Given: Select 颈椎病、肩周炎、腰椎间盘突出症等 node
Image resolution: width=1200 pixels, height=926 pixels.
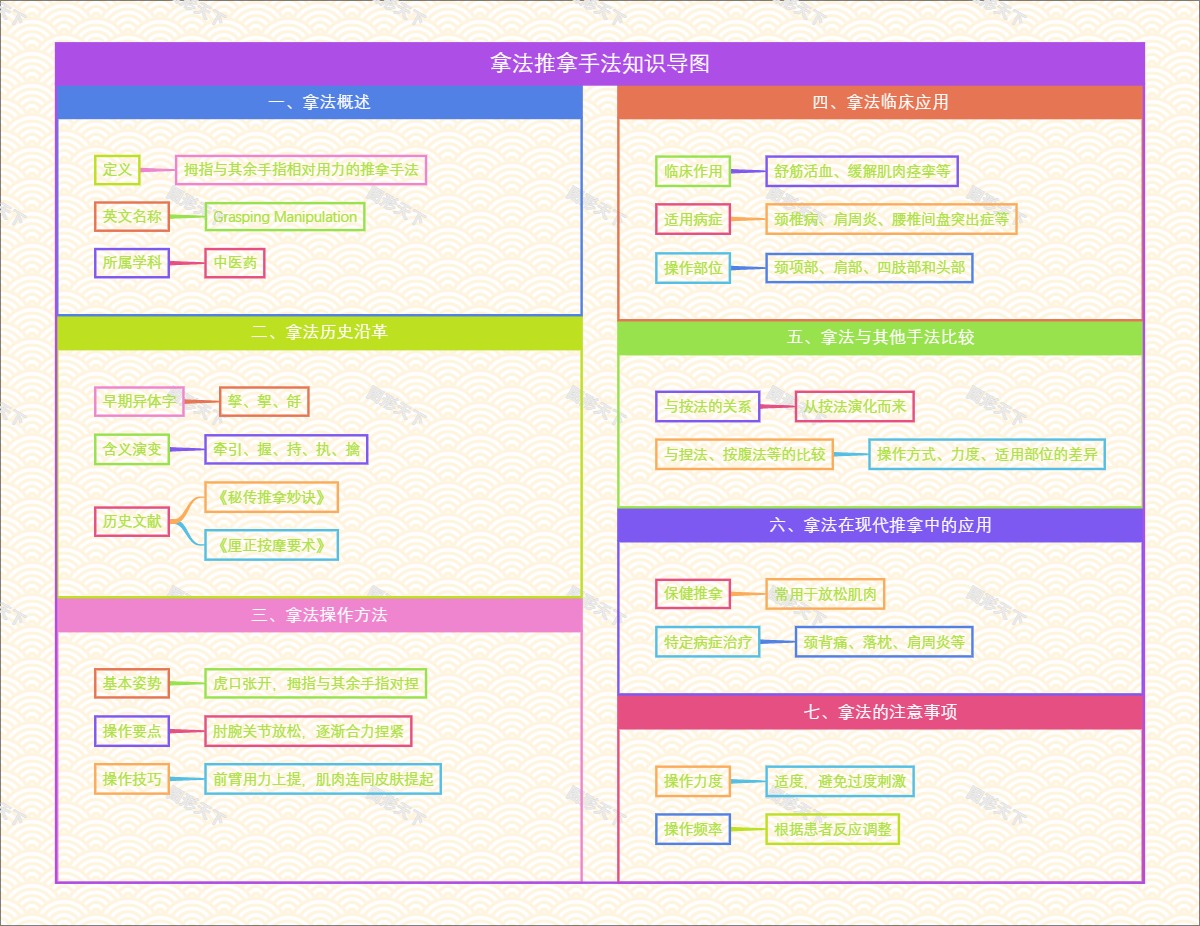Looking at the screenshot, I should (x=891, y=219).
